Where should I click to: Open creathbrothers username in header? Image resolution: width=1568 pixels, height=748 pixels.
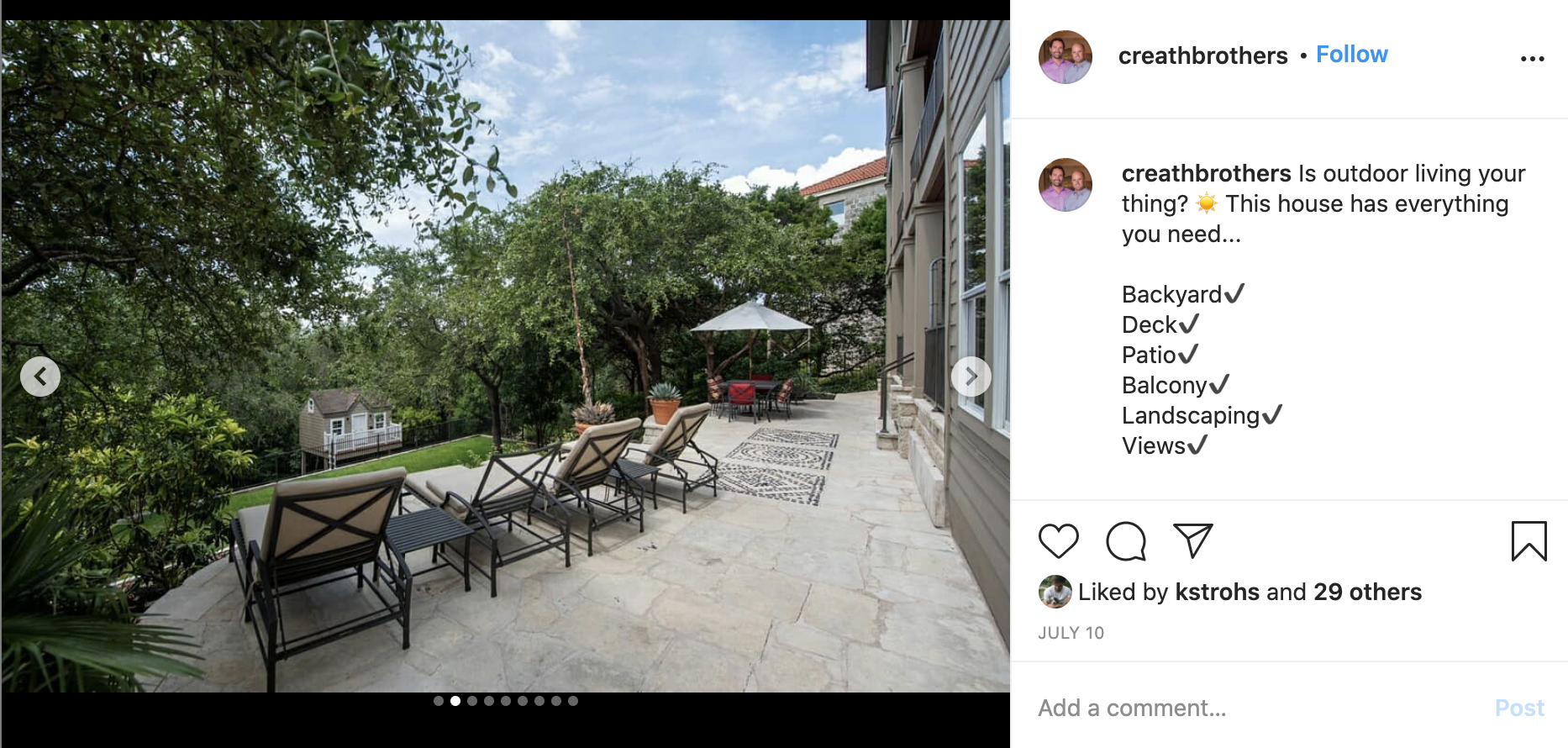point(1202,55)
